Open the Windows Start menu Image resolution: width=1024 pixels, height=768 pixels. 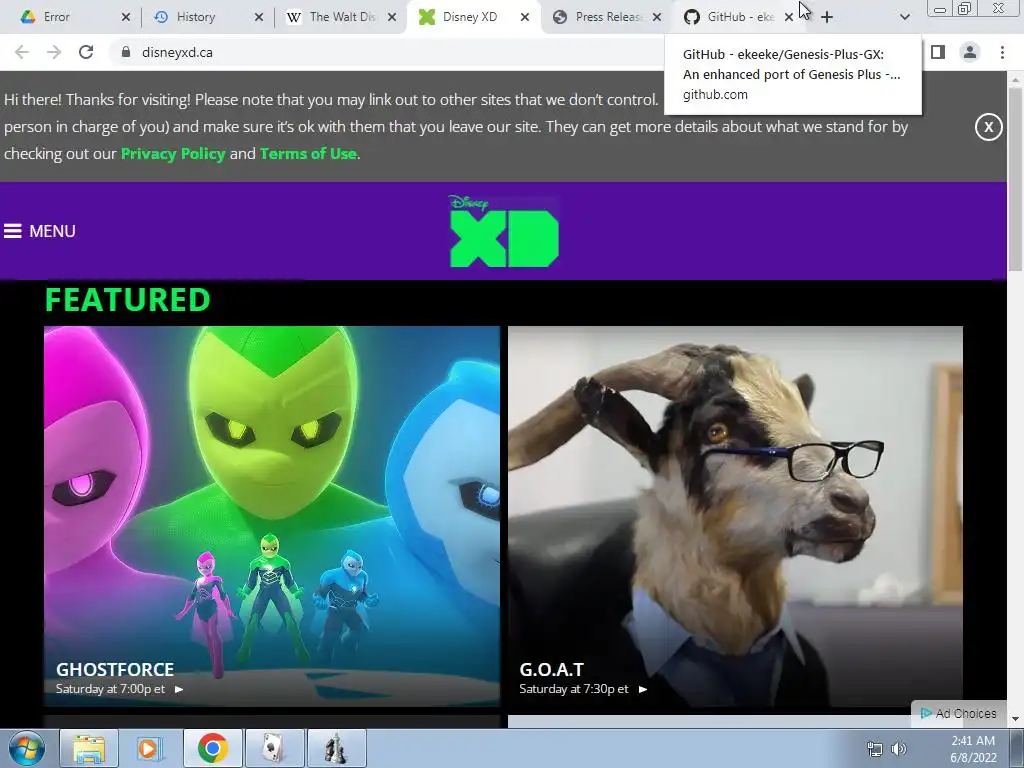coord(27,748)
